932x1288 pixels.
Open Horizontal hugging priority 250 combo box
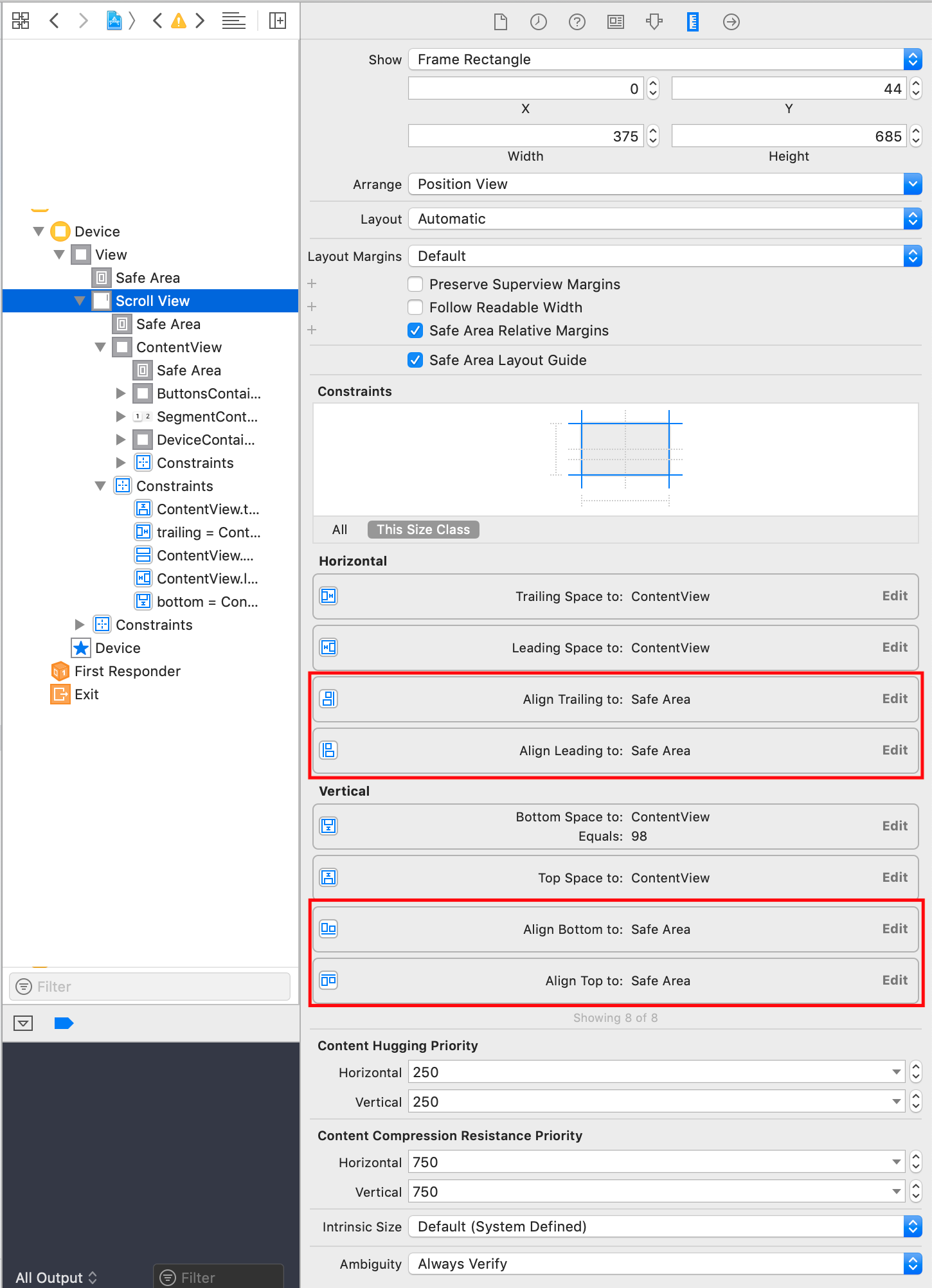(x=657, y=1072)
